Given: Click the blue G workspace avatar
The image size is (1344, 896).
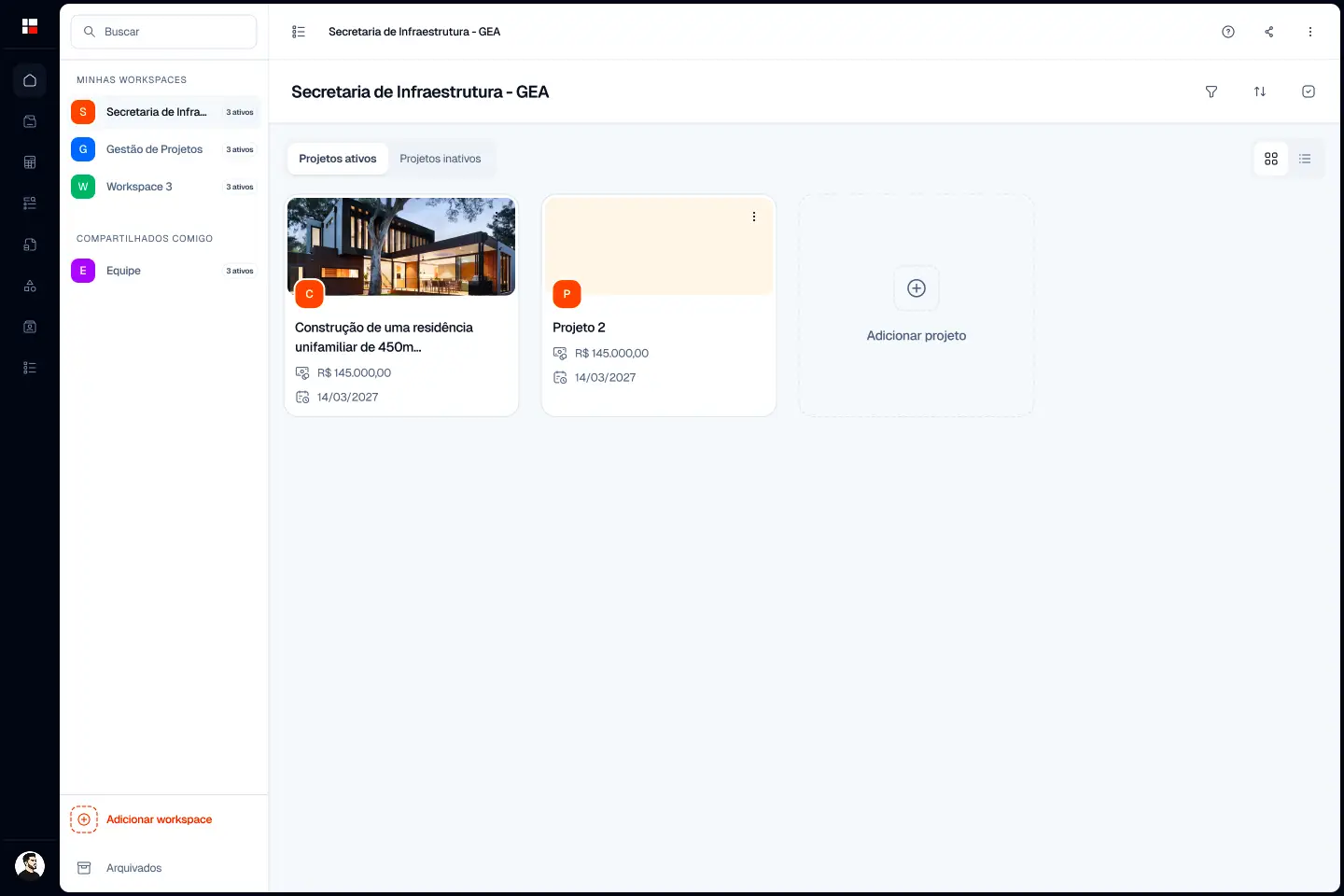Looking at the screenshot, I should (x=83, y=149).
